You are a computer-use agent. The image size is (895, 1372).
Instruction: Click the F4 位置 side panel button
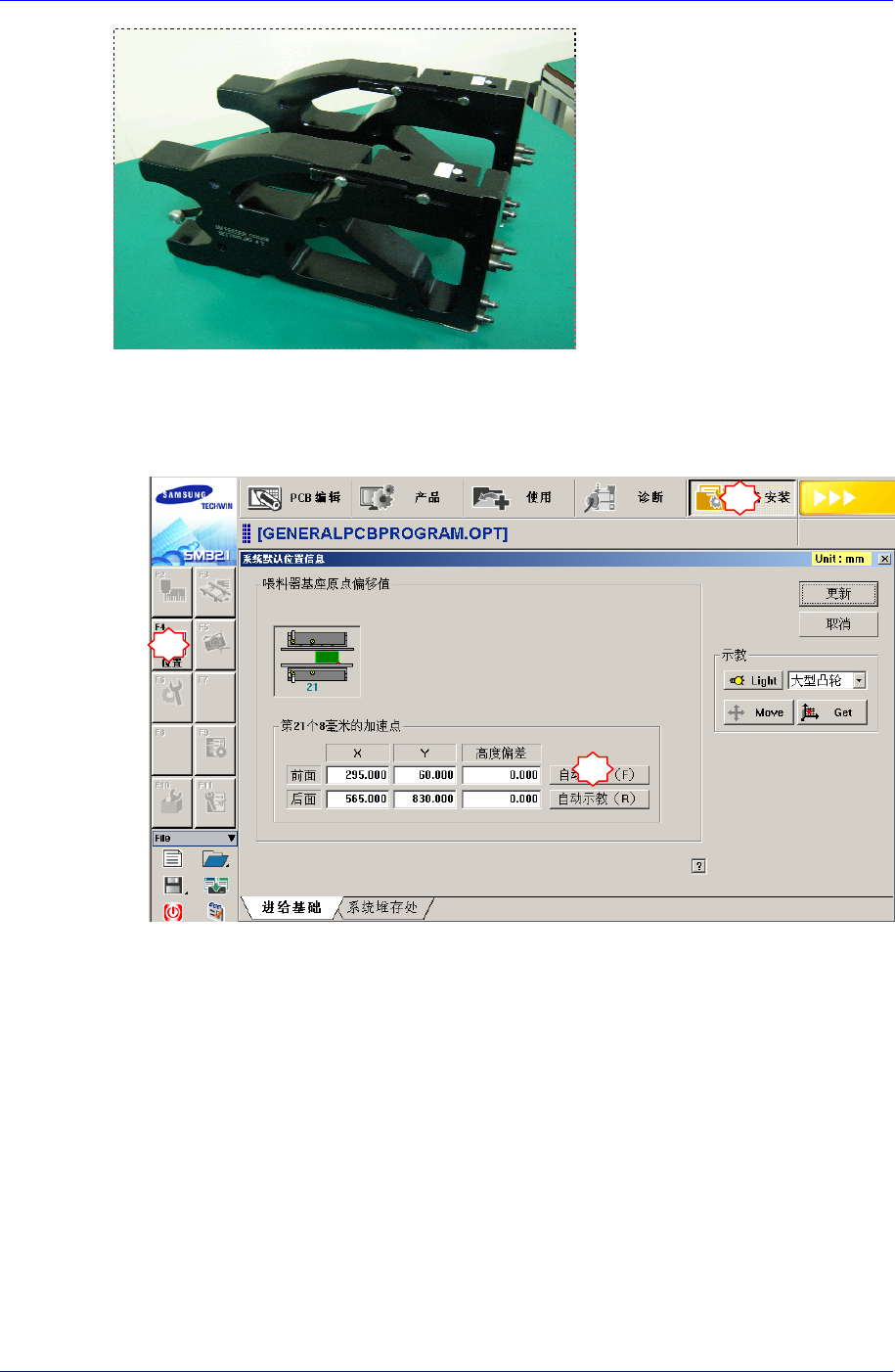click(x=172, y=645)
